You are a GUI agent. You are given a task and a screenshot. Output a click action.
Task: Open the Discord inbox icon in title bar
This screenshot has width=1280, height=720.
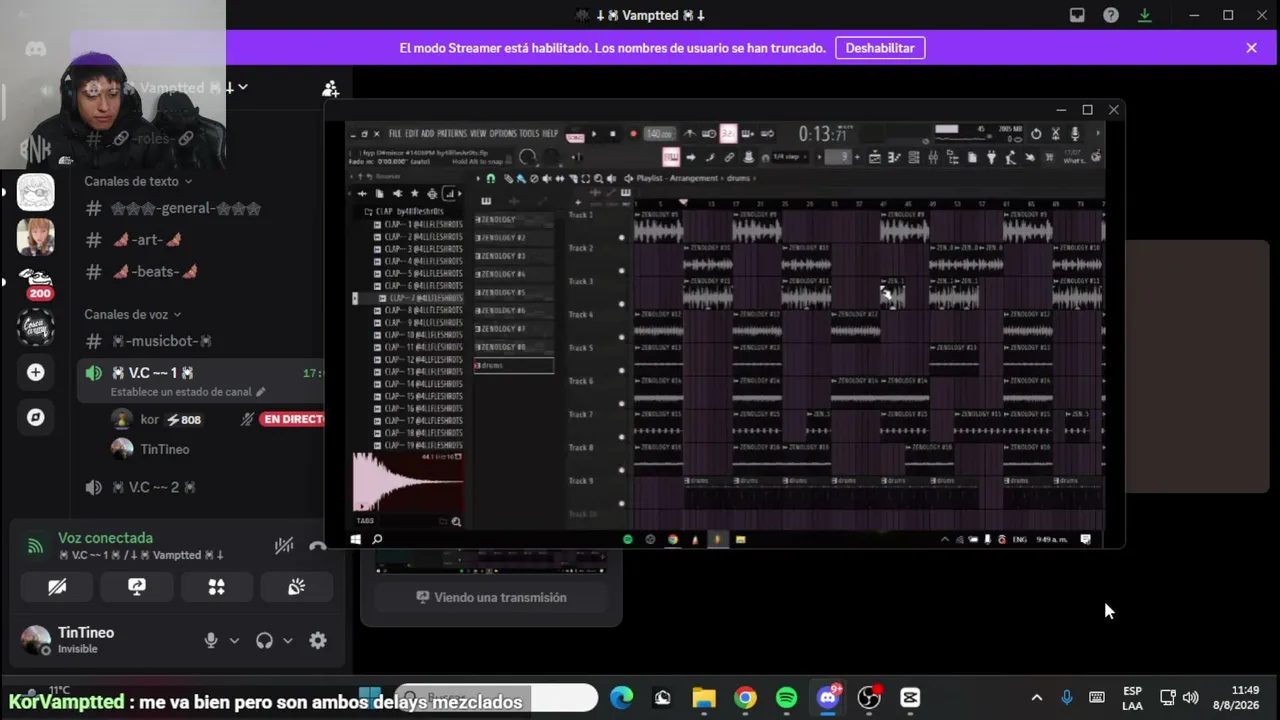tap(1077, 15)
